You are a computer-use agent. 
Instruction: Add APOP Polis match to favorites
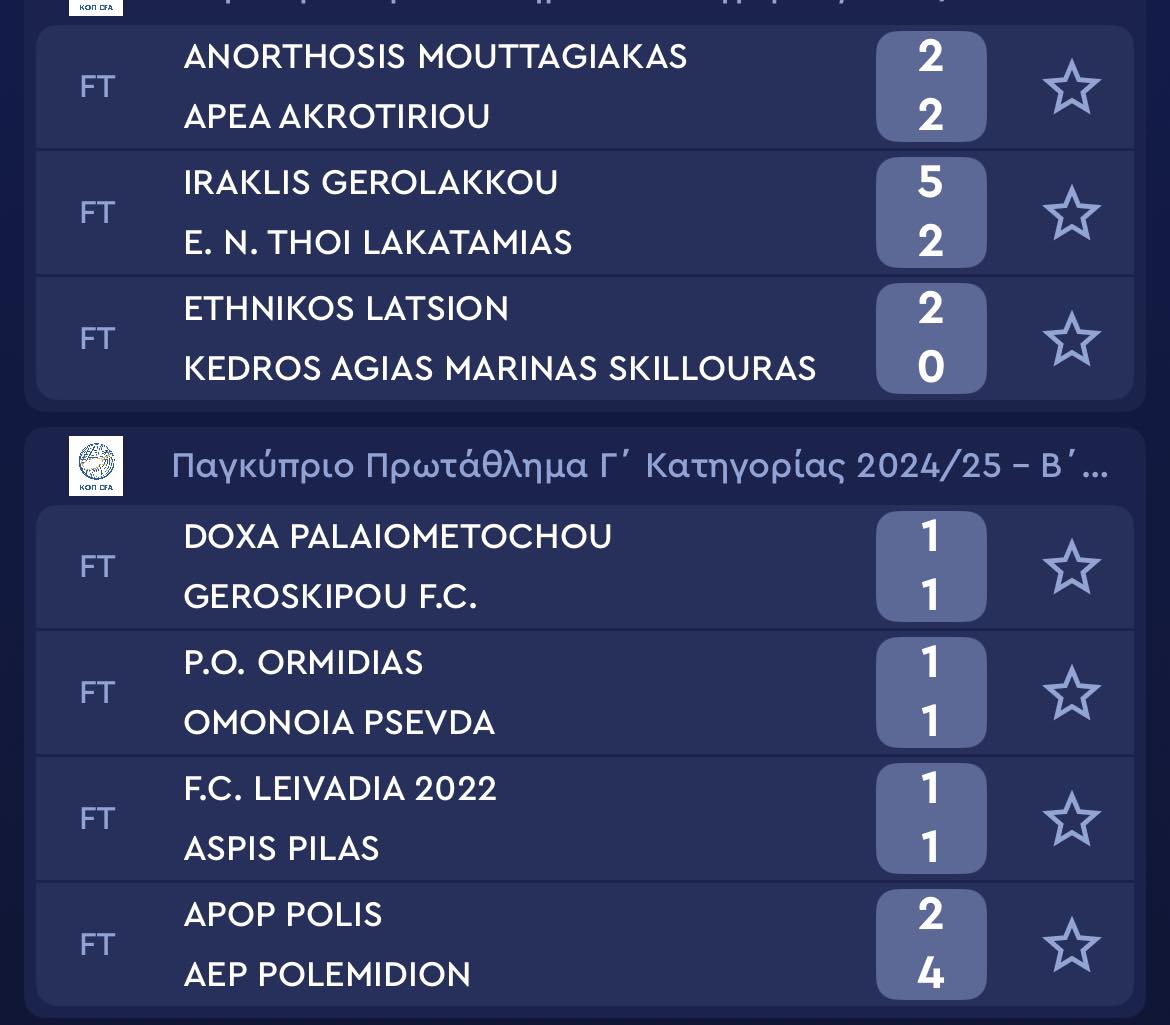pos(1071,945)
